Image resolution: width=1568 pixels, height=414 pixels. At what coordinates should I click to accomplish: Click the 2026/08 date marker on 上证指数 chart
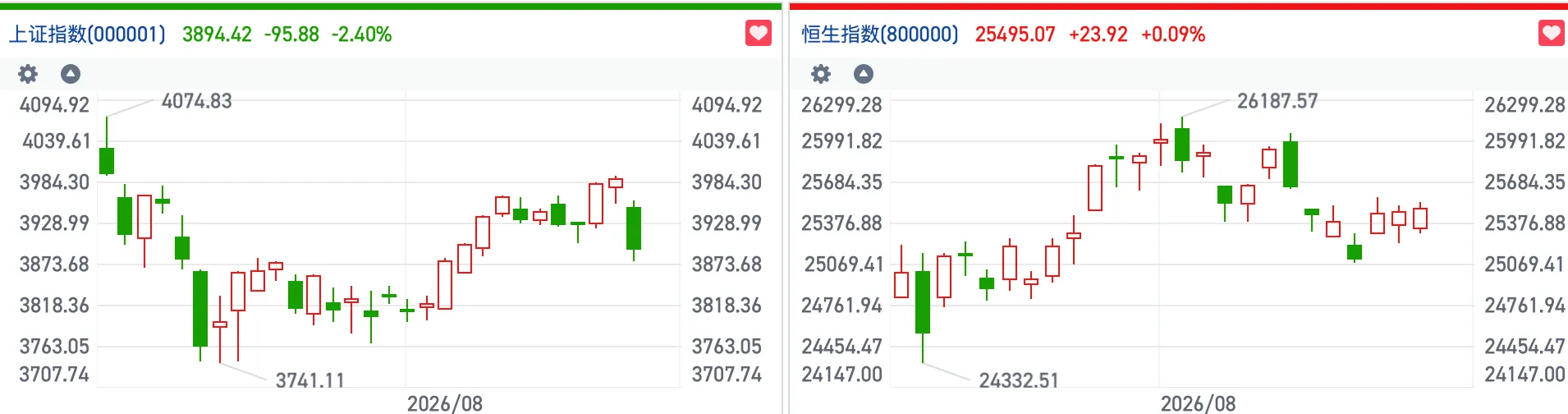(445, 403)
